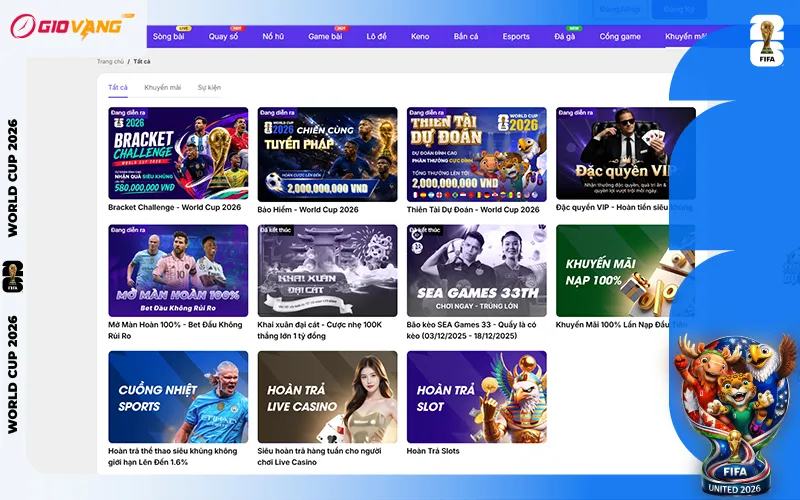Switch to the Sự kiện tab
Image resolution: width=800 pixels, height=500 pixels.
(x=209, y=88)
